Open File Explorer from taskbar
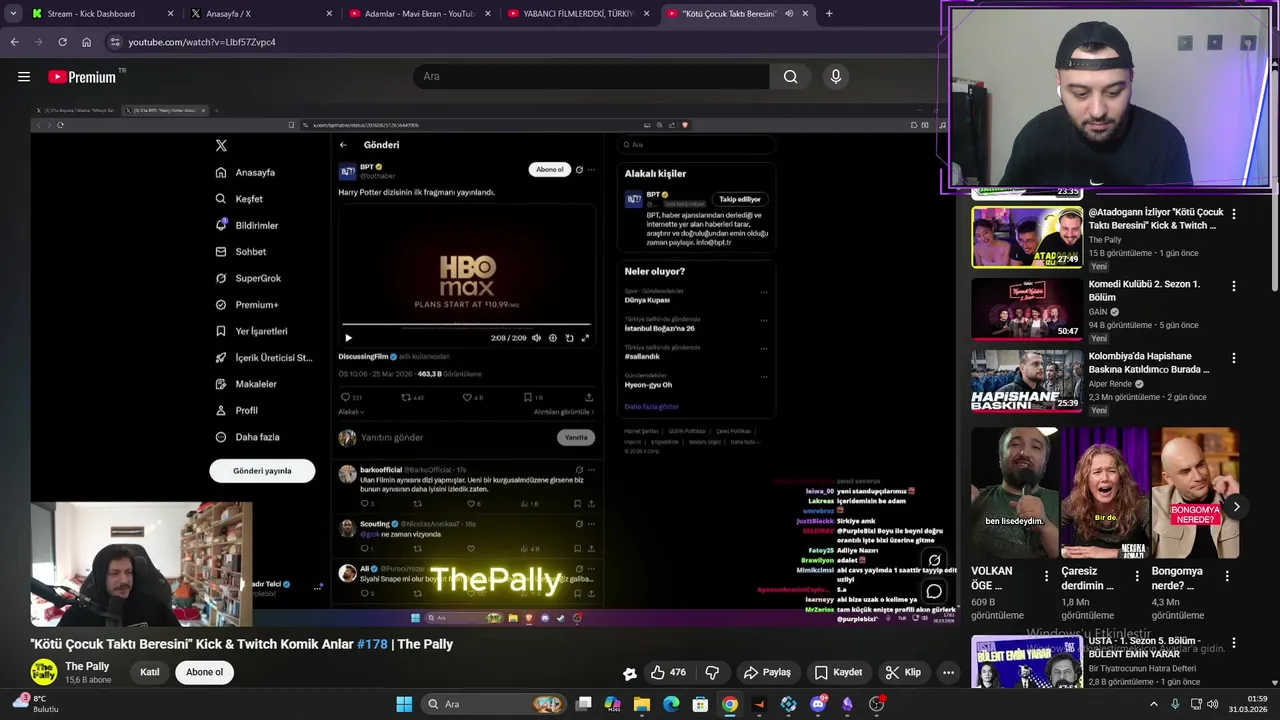The image size is (1280, 720). [x=642, y=704]
